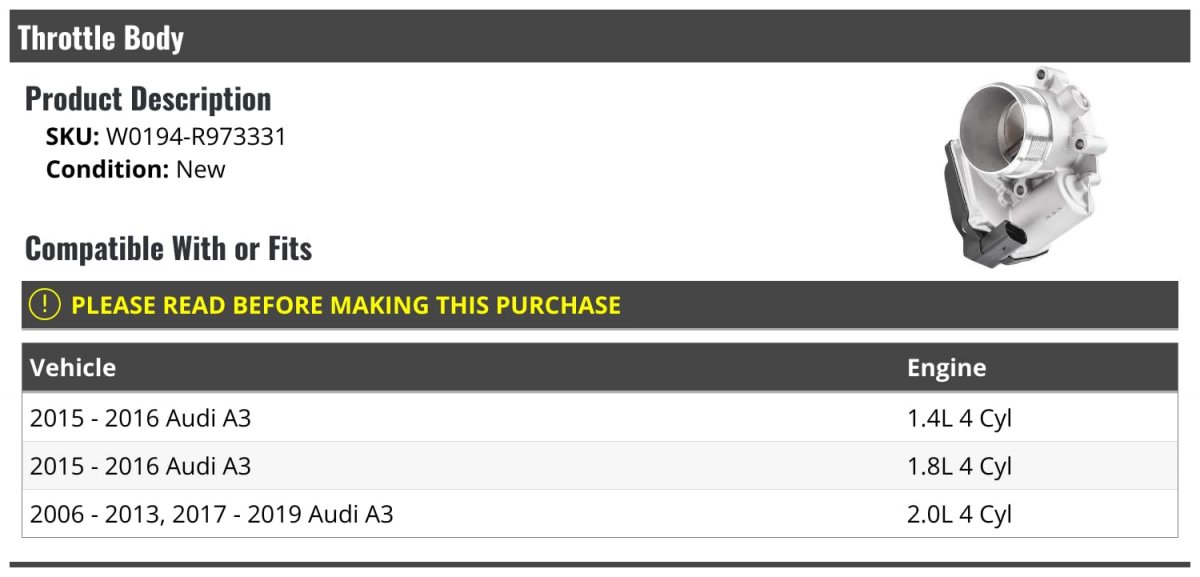Screen dimensions: 1200x577
Task: Click the Compatible With or Fits heading
Action: pyautogui.click(x=169, y=248)
